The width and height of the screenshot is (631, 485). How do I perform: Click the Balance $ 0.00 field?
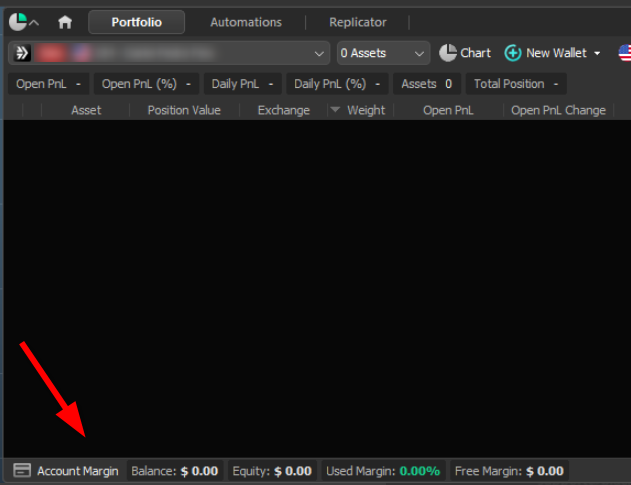(175, 471)
